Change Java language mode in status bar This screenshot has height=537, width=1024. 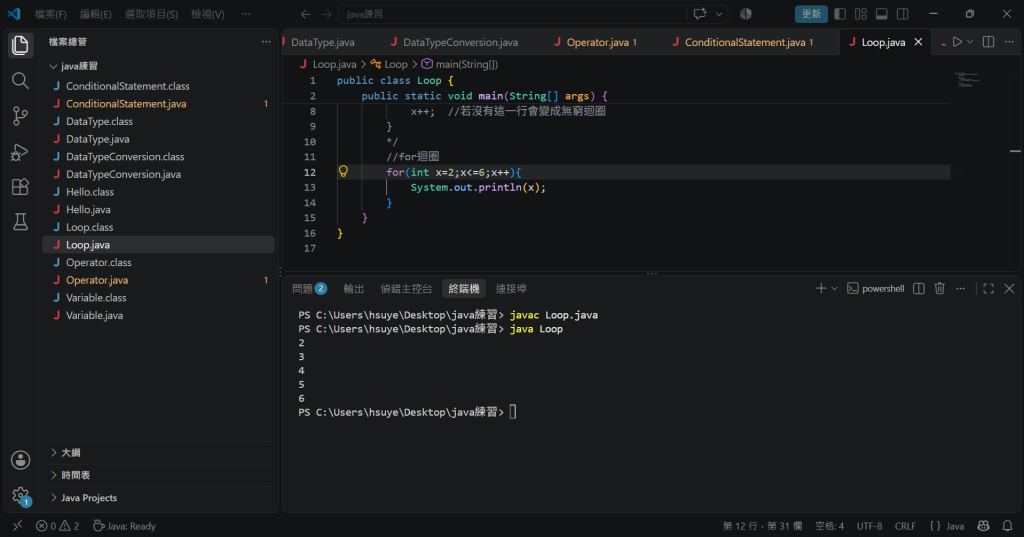pyautogui.click(x=955, y=526)
